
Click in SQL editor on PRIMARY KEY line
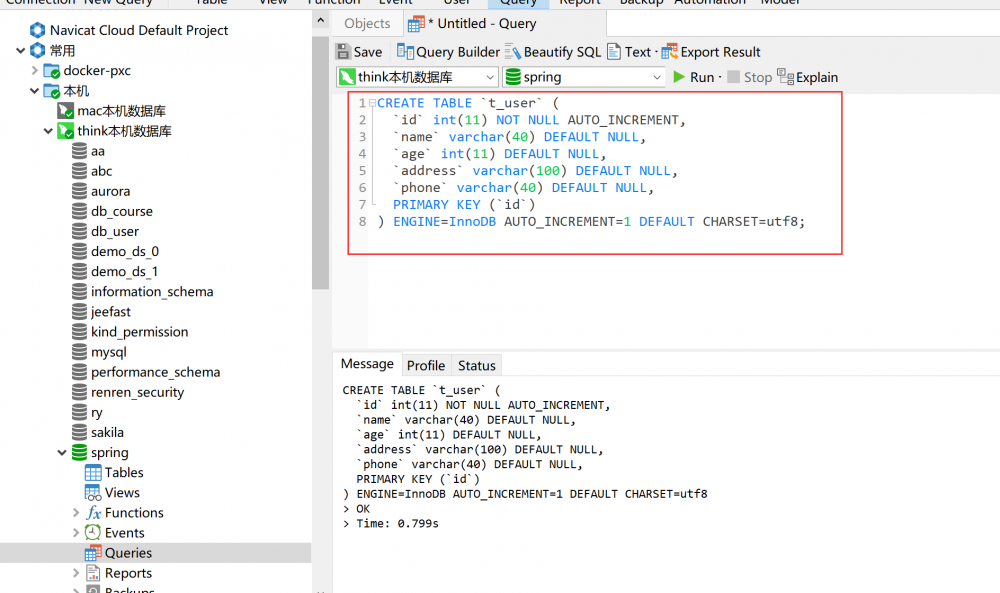[464, 205]
